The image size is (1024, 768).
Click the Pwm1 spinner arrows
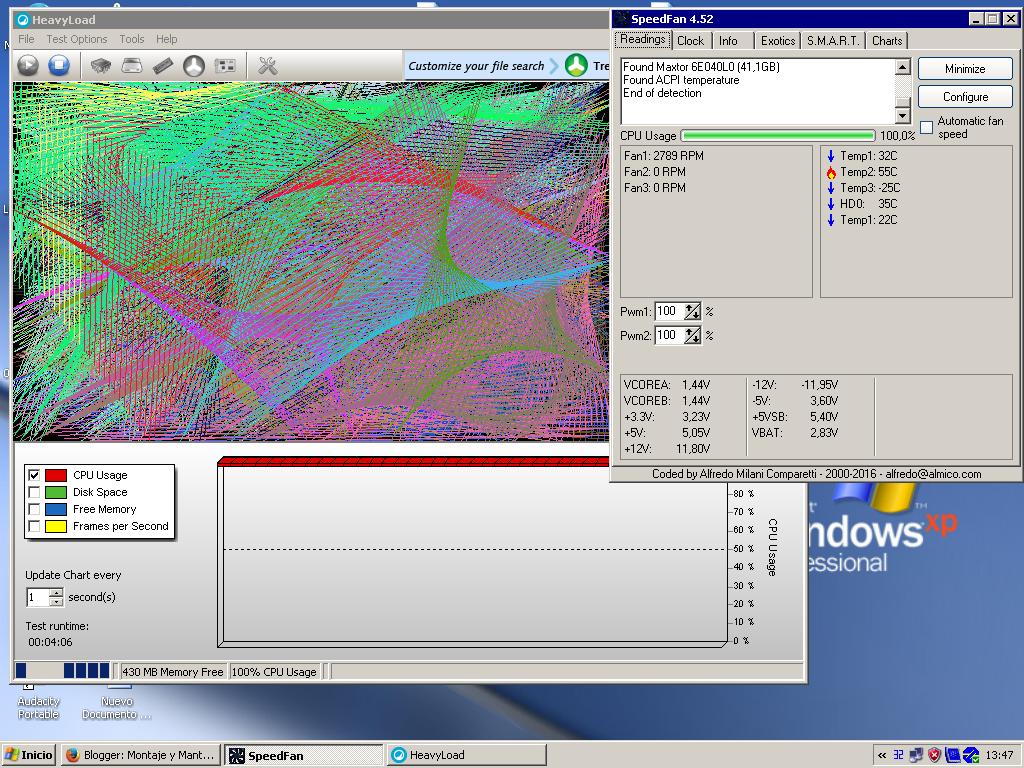[x=692, y=312]
